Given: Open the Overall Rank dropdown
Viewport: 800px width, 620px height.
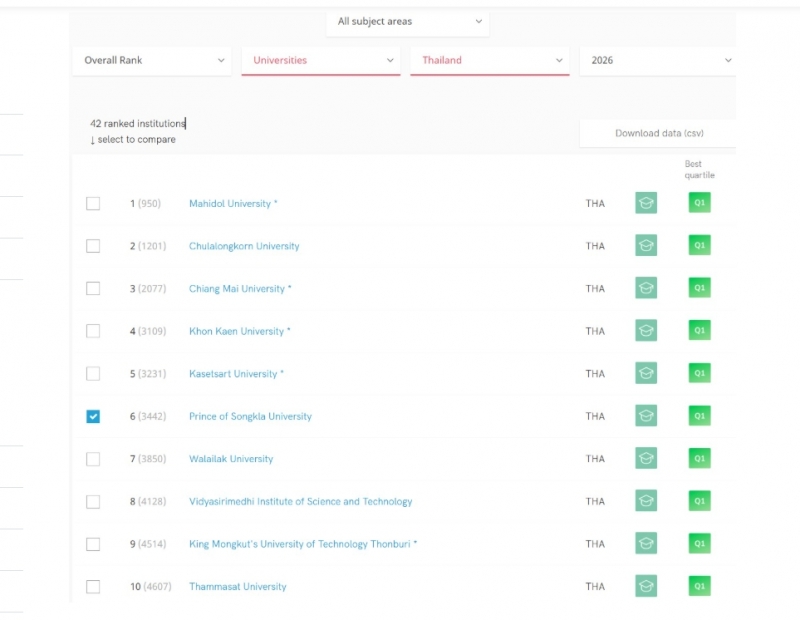Looking at the screenshot, I should 152,60.
